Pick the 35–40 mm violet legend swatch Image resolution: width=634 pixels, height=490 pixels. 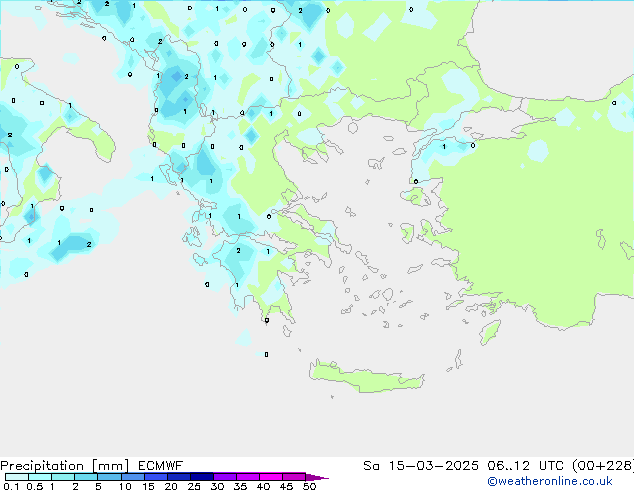click(248, 477)
